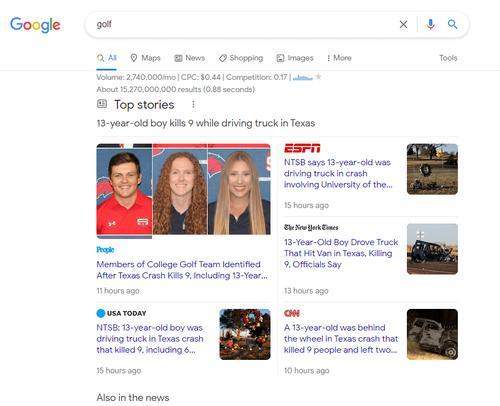Click the USA TODAY logo

(x=121, y=313)
